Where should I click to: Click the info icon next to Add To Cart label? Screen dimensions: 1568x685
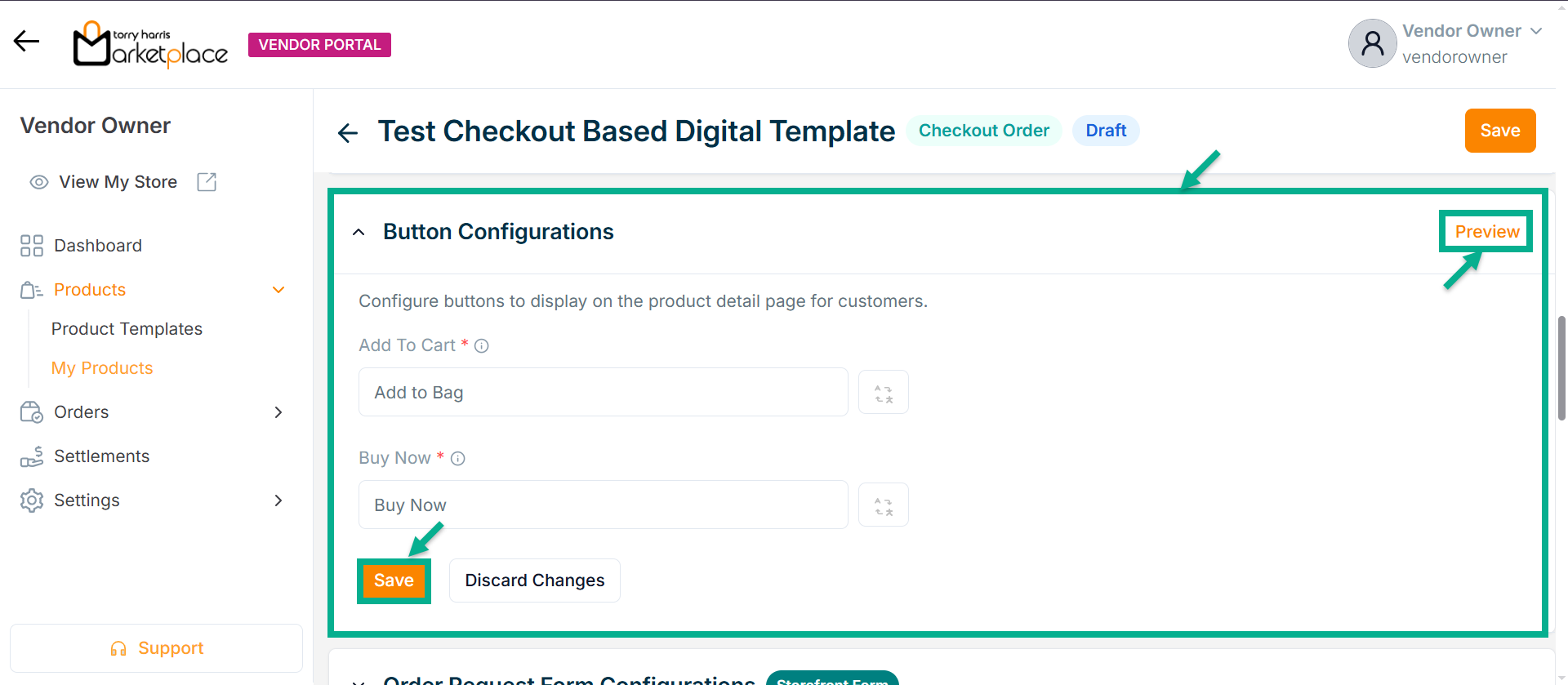tap(482, 346)
